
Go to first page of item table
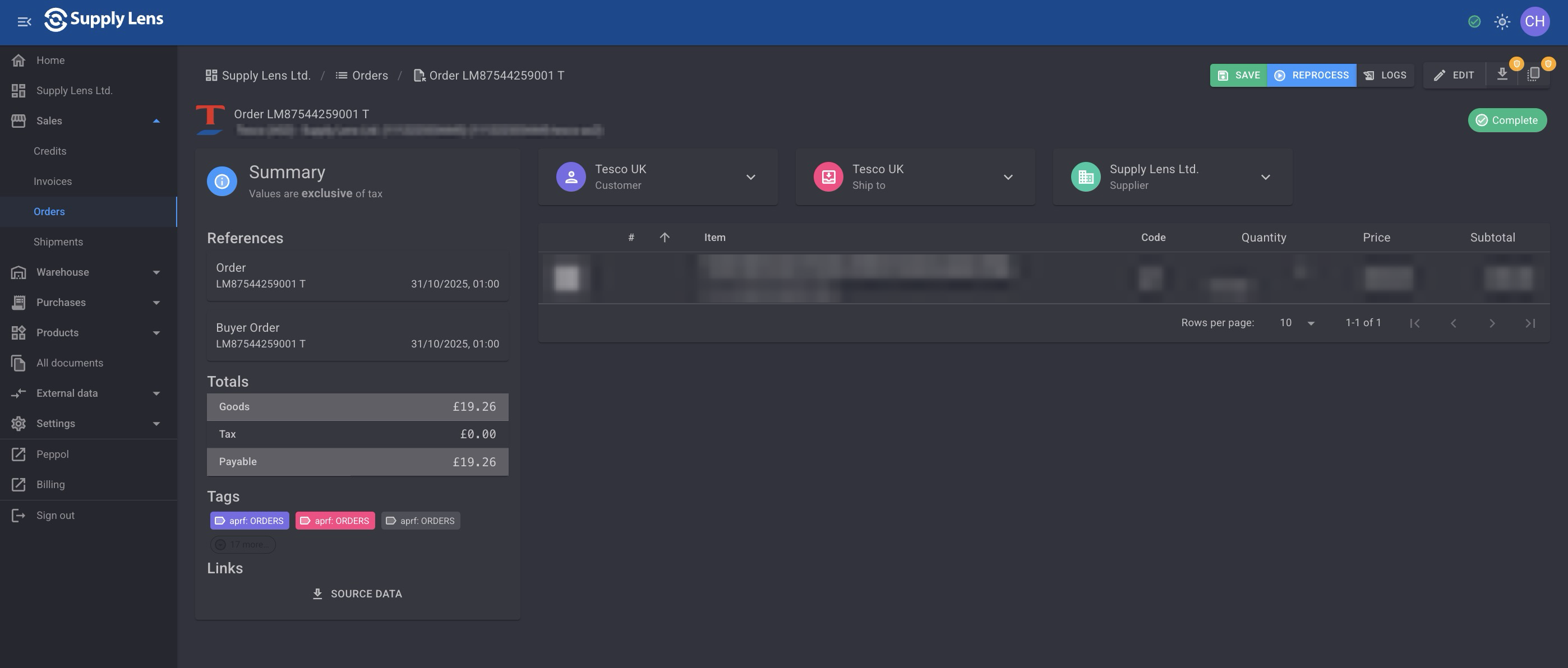click(1414, 323)
